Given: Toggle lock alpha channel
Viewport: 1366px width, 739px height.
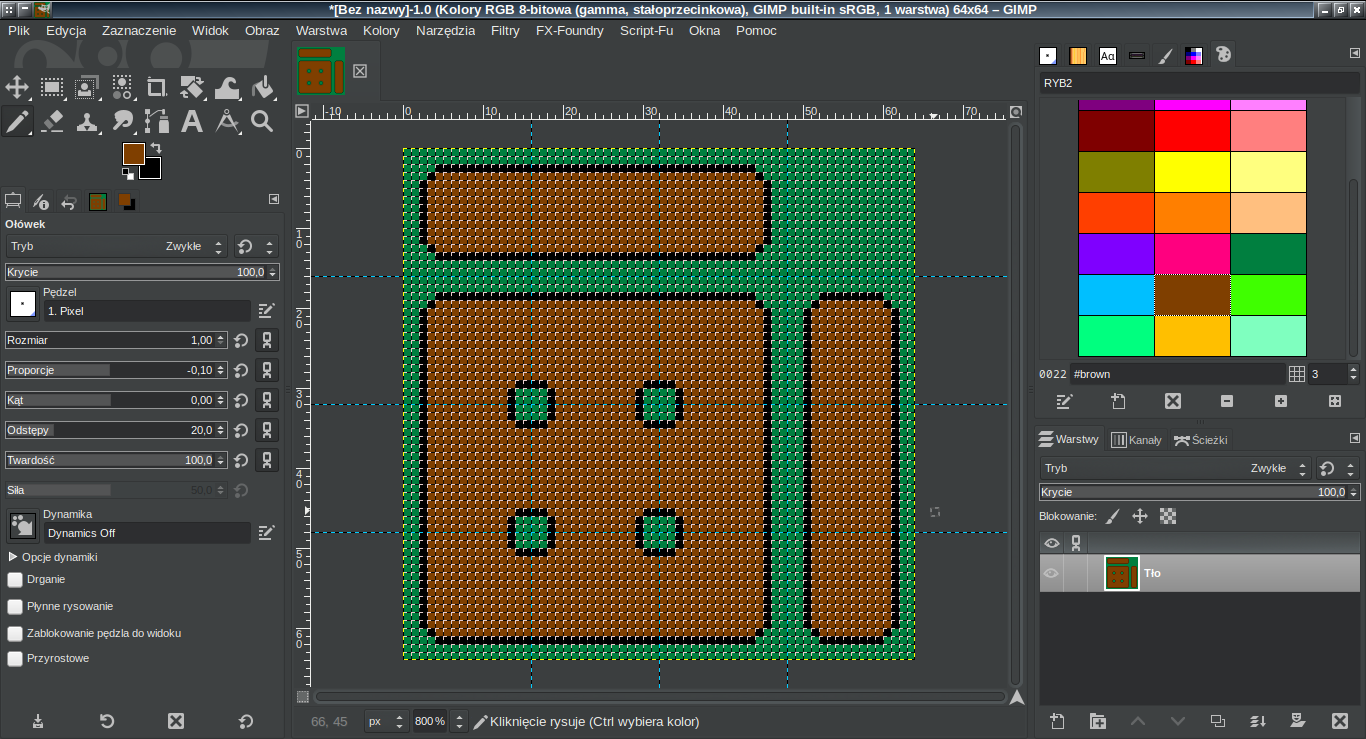Looking at the screenshot, I should click(1168, 516).
